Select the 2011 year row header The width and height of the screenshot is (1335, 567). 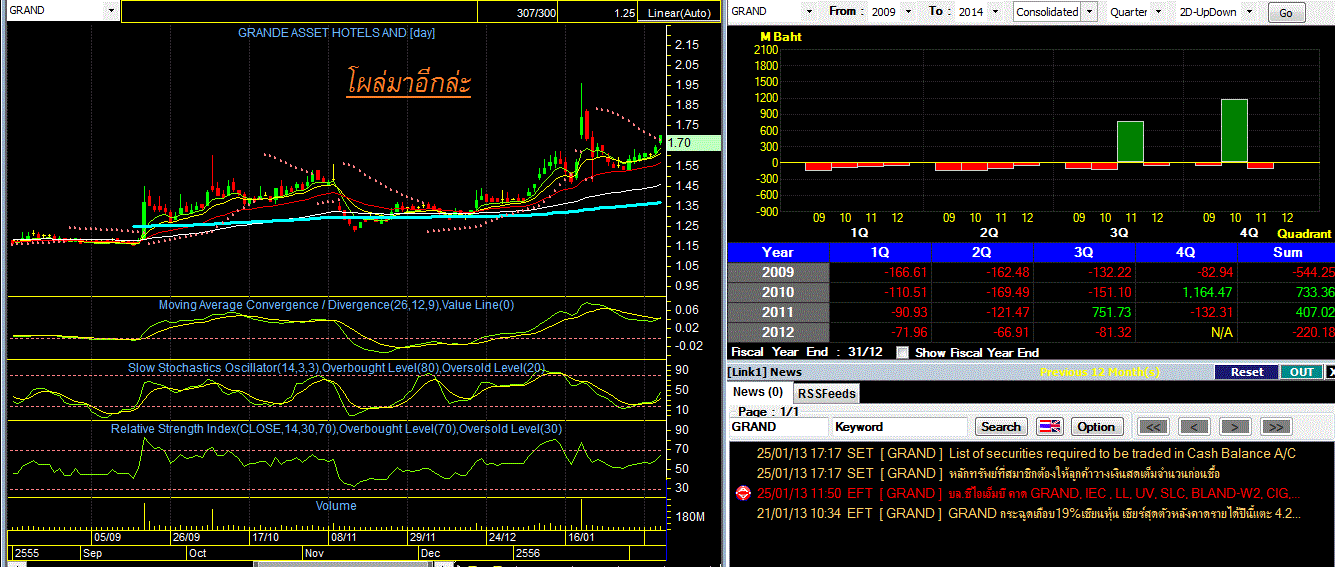[778, 312]
